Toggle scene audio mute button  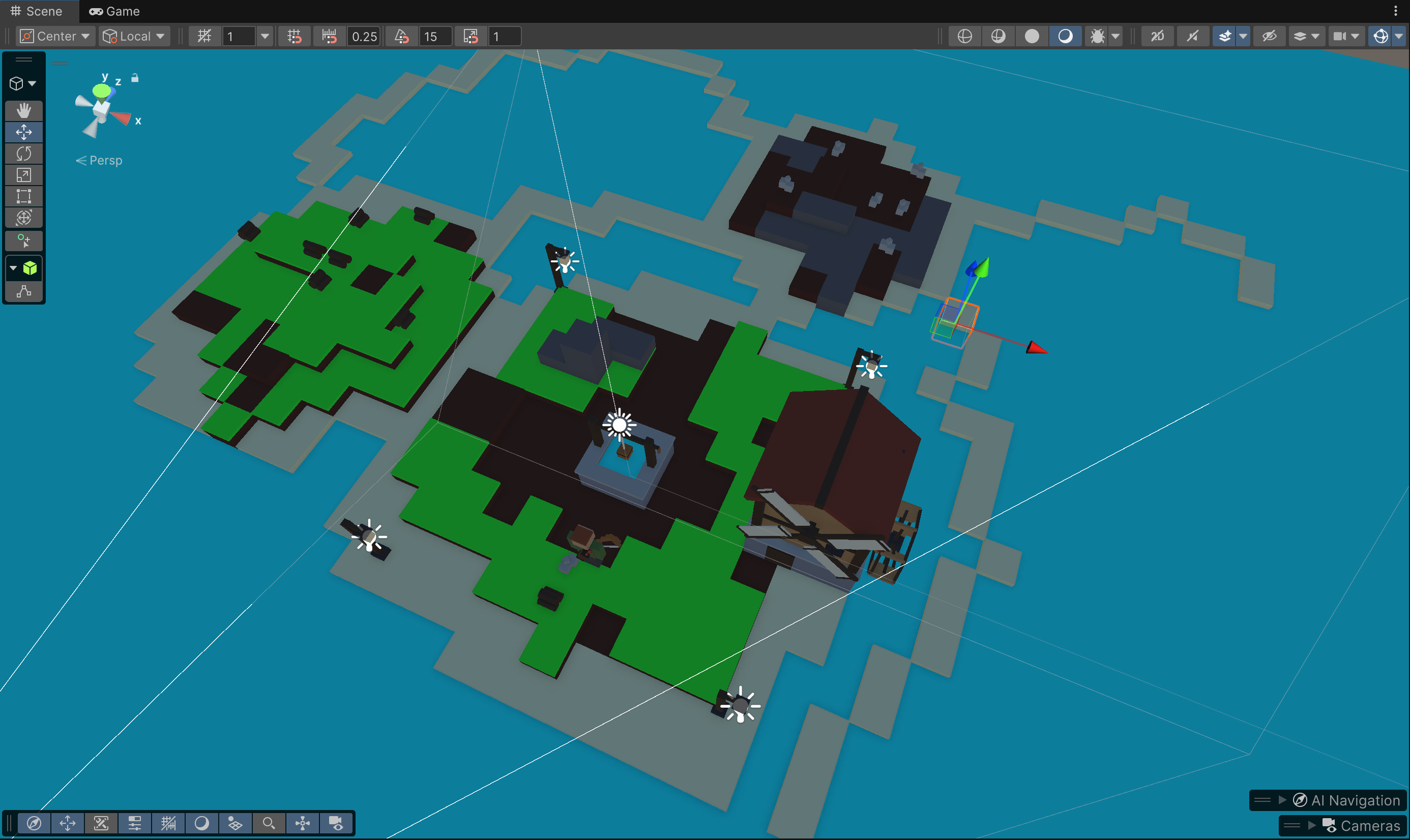coord(1193,36)
